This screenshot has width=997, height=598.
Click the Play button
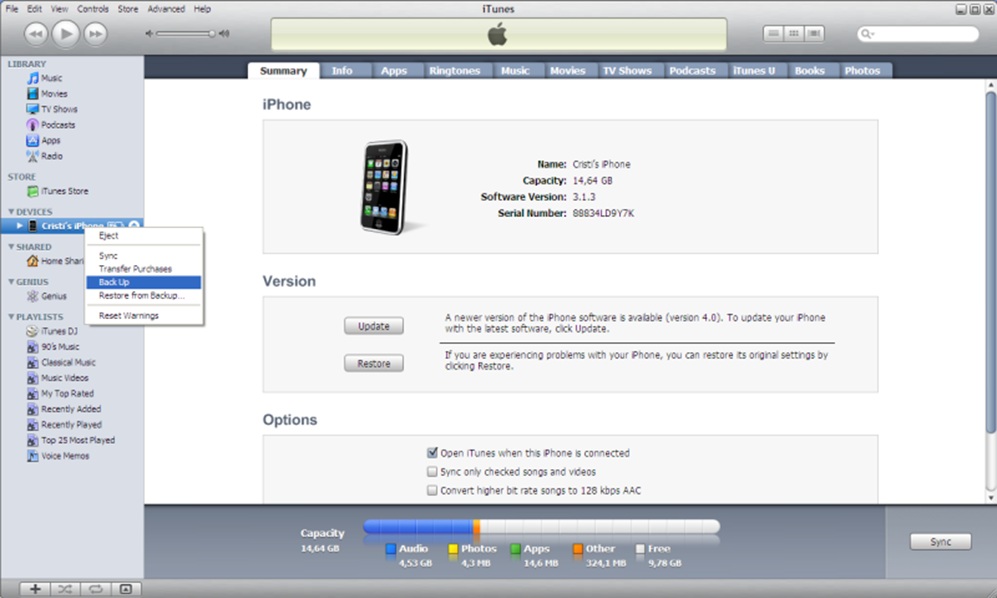tap(65, 34)
